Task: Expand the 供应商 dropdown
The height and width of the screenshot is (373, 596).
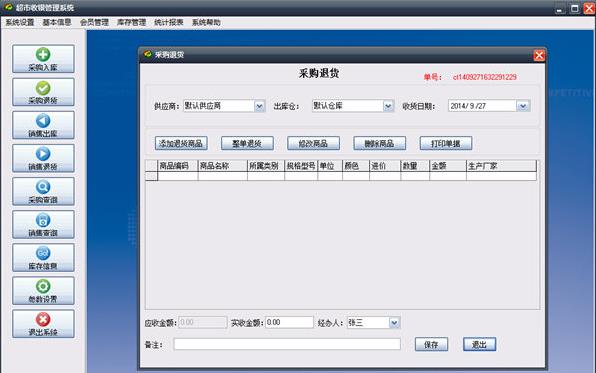Action: [259, 106]
